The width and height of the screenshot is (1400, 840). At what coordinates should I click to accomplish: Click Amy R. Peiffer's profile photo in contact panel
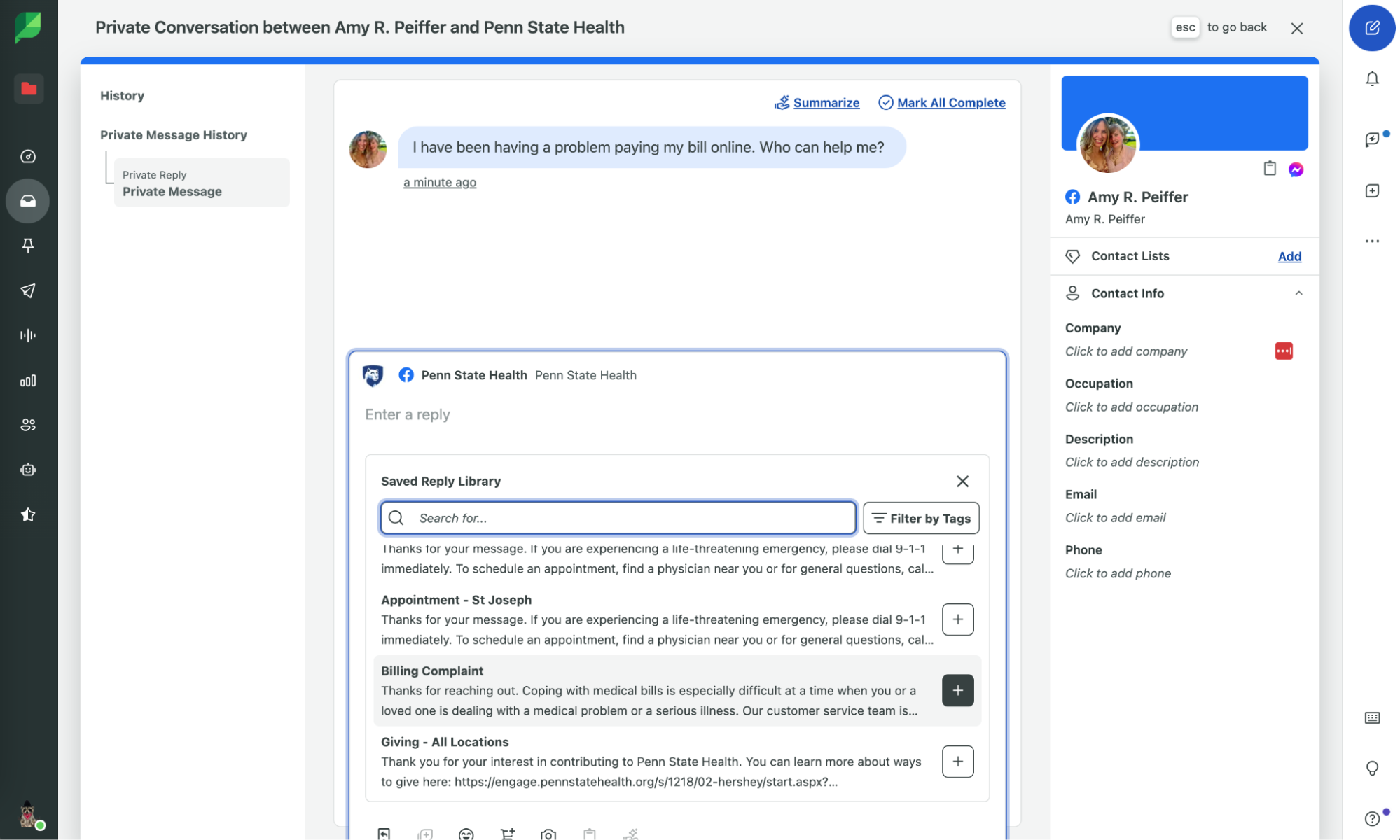click(x=1107, y=144)
